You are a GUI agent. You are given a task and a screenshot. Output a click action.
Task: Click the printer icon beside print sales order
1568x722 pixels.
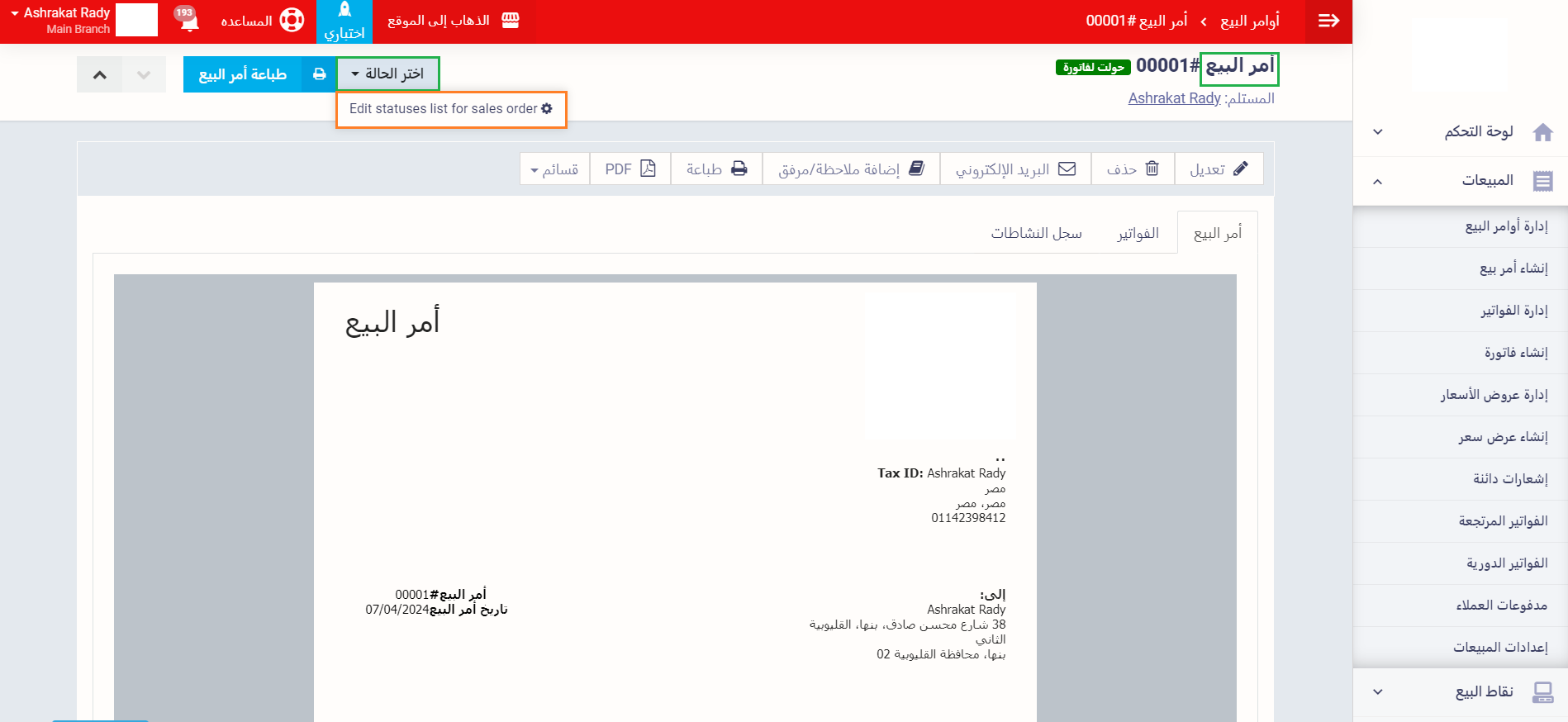(319, 74)
